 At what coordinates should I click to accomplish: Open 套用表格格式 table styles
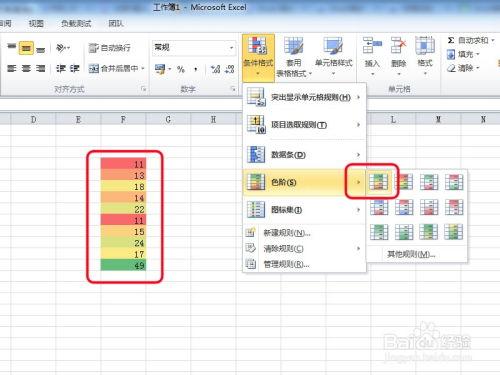point(293,57)
